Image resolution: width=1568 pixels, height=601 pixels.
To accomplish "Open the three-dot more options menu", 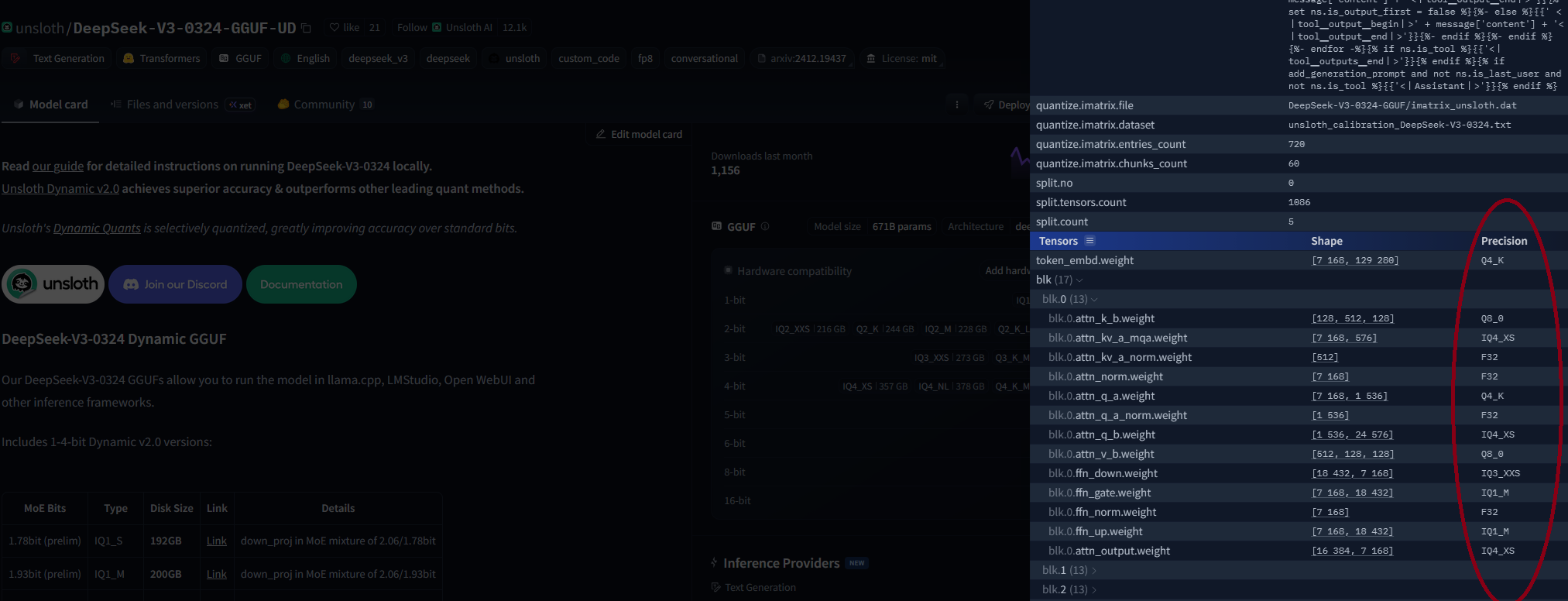I will coord(957,105).
